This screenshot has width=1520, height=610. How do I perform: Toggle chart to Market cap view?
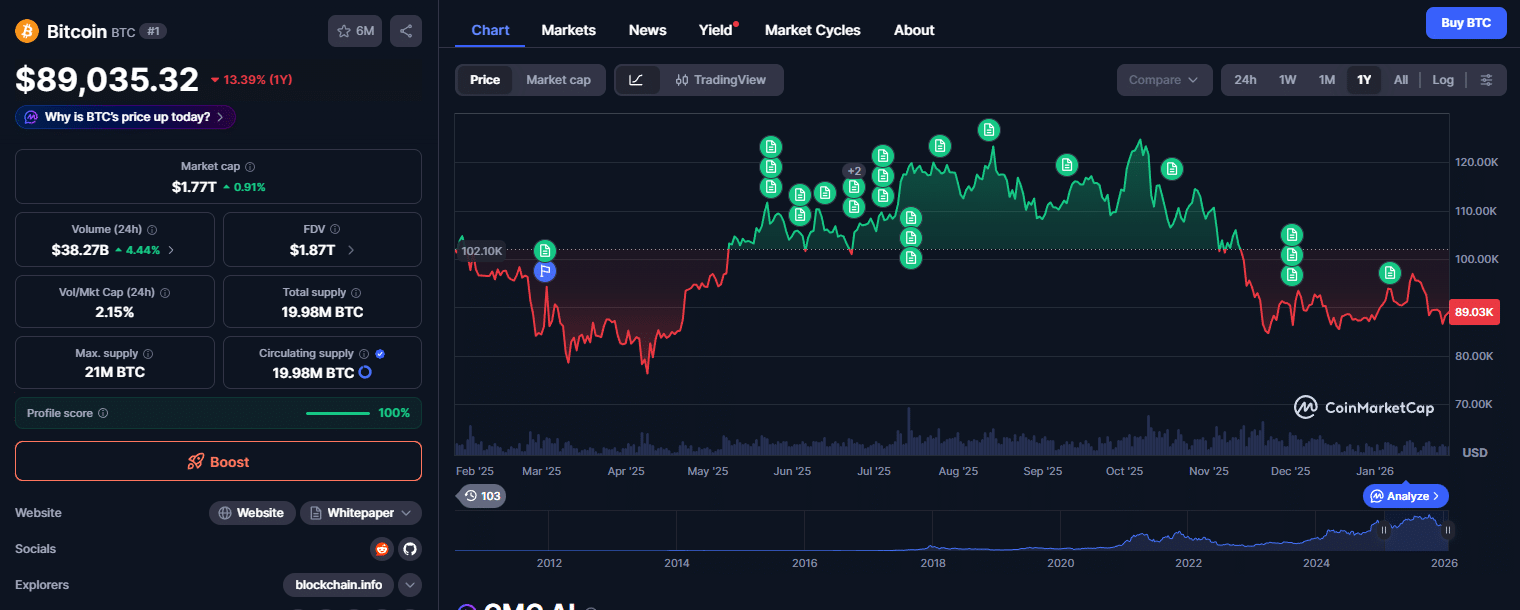558,80
